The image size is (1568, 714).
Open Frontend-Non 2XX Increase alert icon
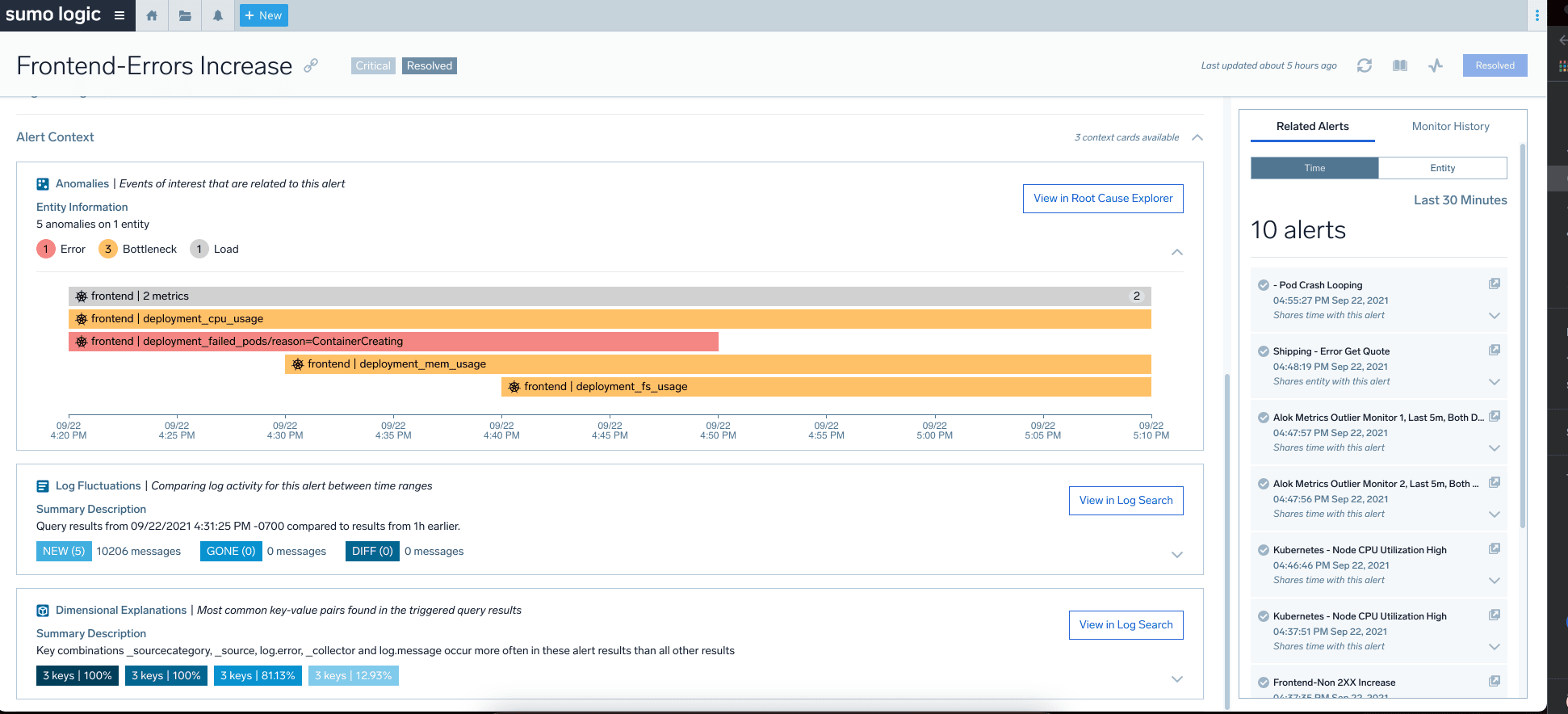[1495, 681]
